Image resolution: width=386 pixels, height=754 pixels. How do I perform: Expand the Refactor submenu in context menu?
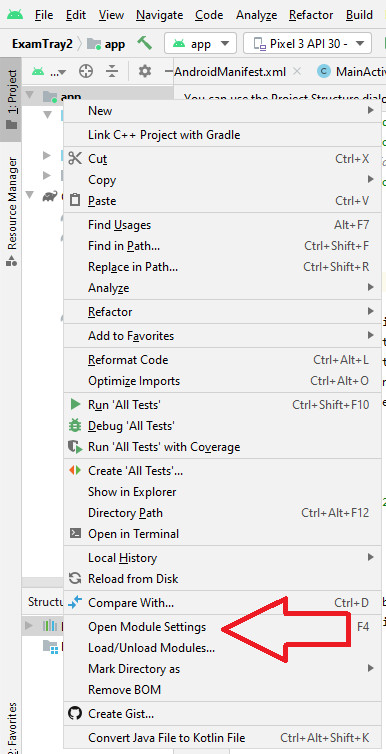(x=223, y=312)
